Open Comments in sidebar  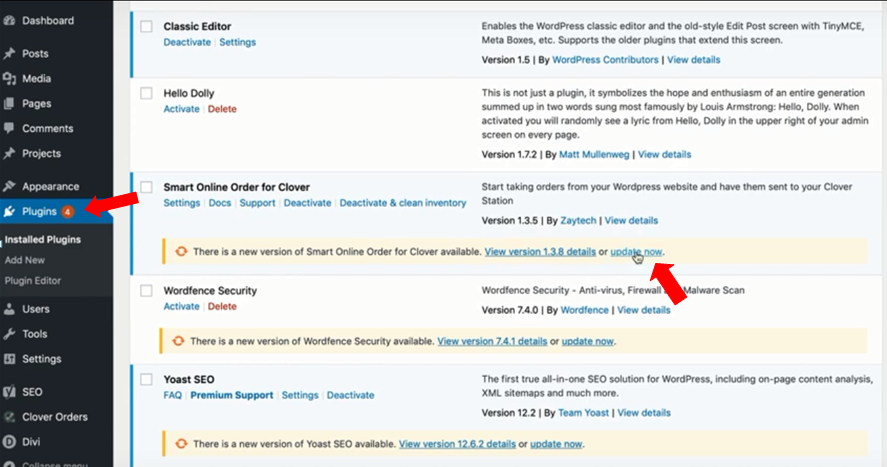(x=48, y=128)
